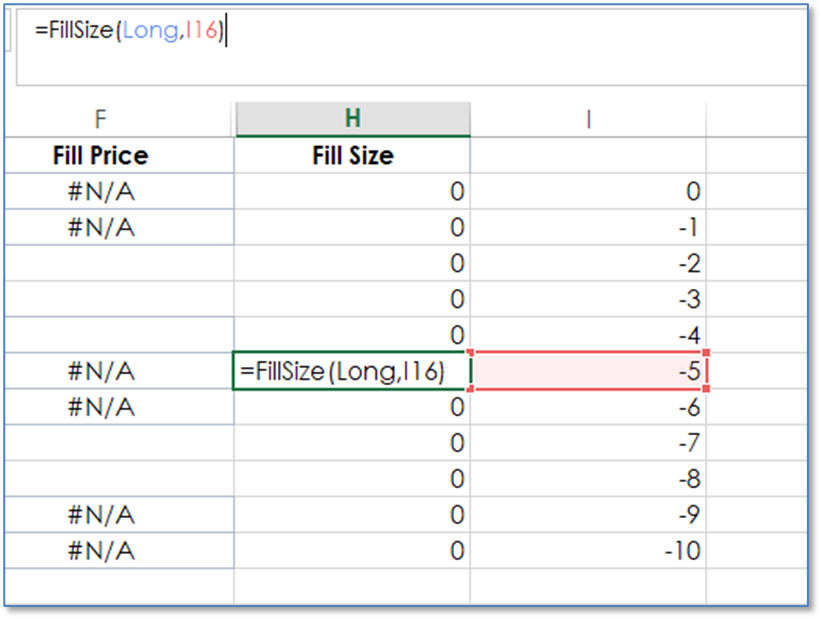Click the cell with value -2
The image size is (822, 619).
pyautogui.click(x=588, y=263)
